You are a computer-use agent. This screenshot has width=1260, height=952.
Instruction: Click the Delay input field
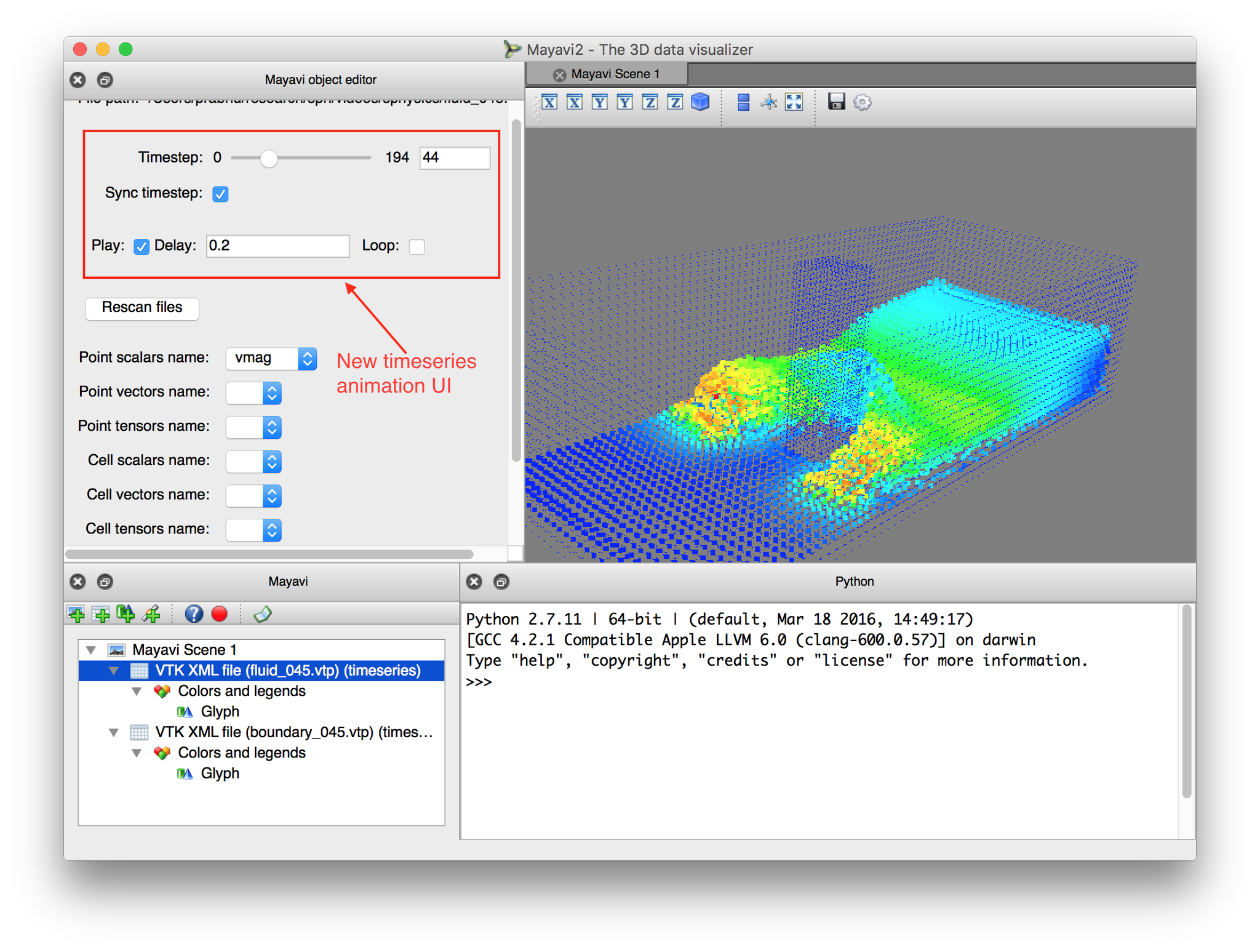277,246
